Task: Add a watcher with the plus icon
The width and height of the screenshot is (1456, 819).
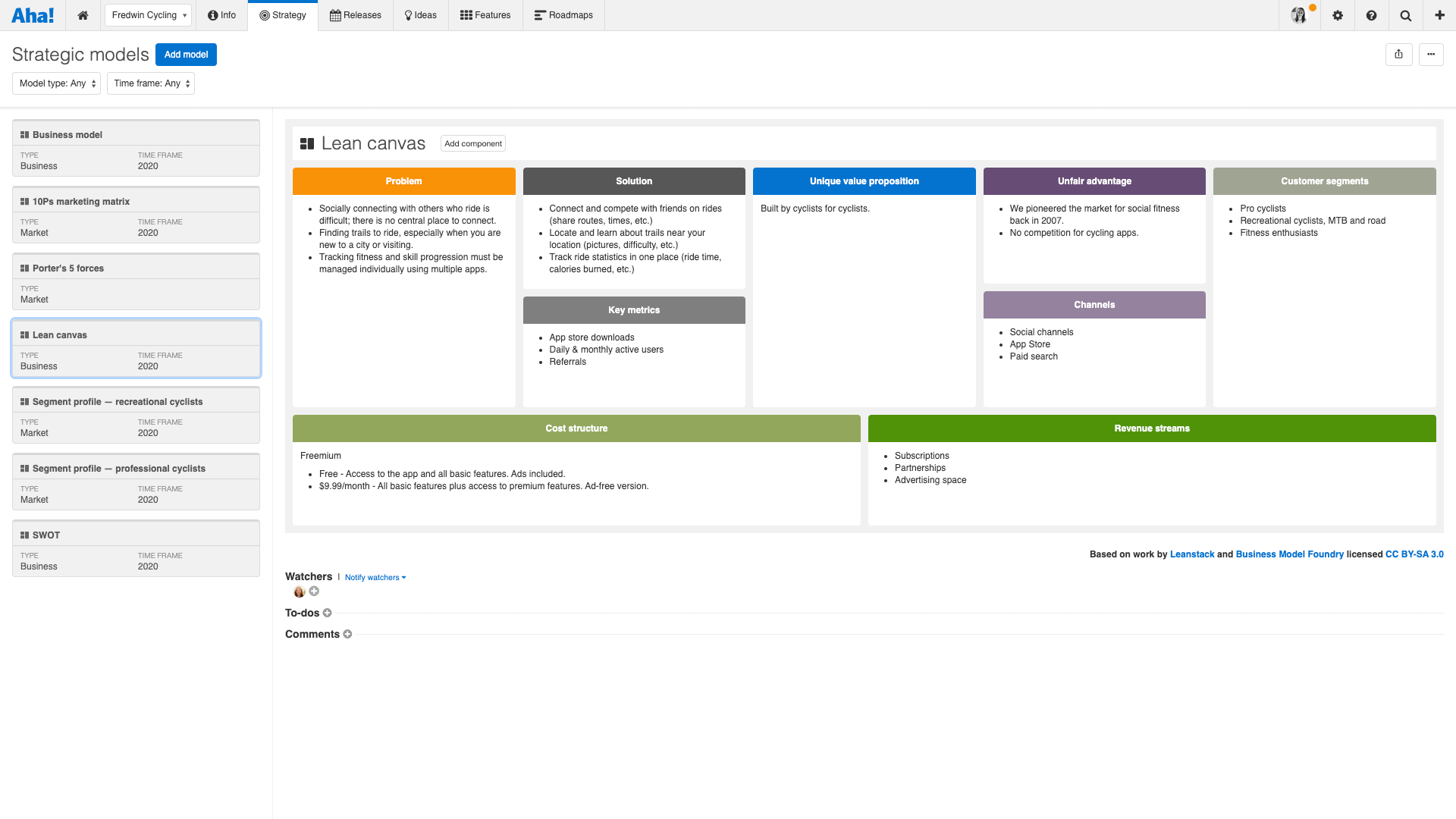Action: click(314, 591)
